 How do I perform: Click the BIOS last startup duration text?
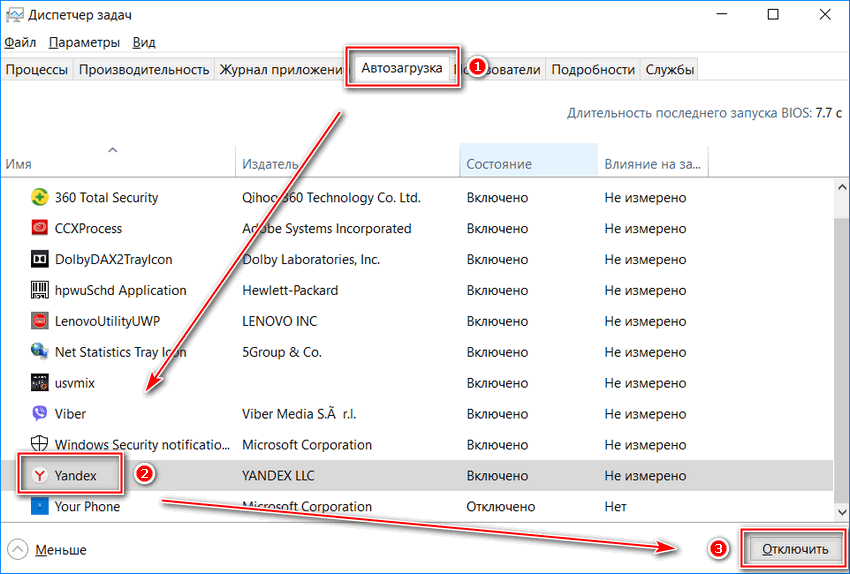[704, 113]
